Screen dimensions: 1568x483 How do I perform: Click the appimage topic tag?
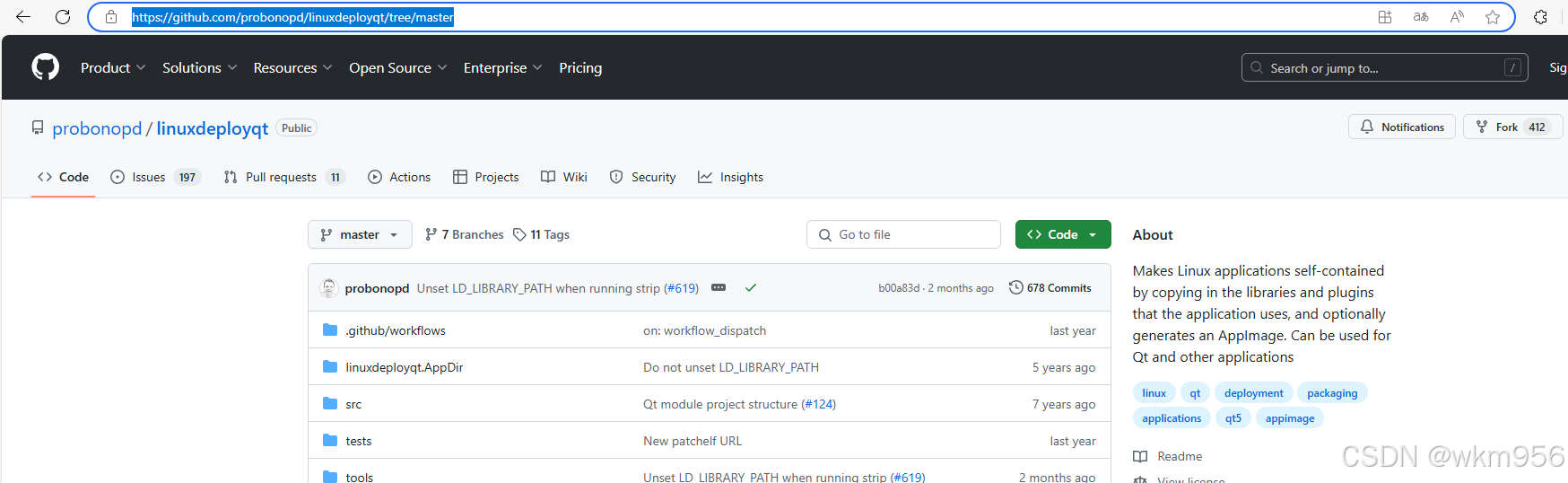pyautogui.click(x=1290, y=417)
